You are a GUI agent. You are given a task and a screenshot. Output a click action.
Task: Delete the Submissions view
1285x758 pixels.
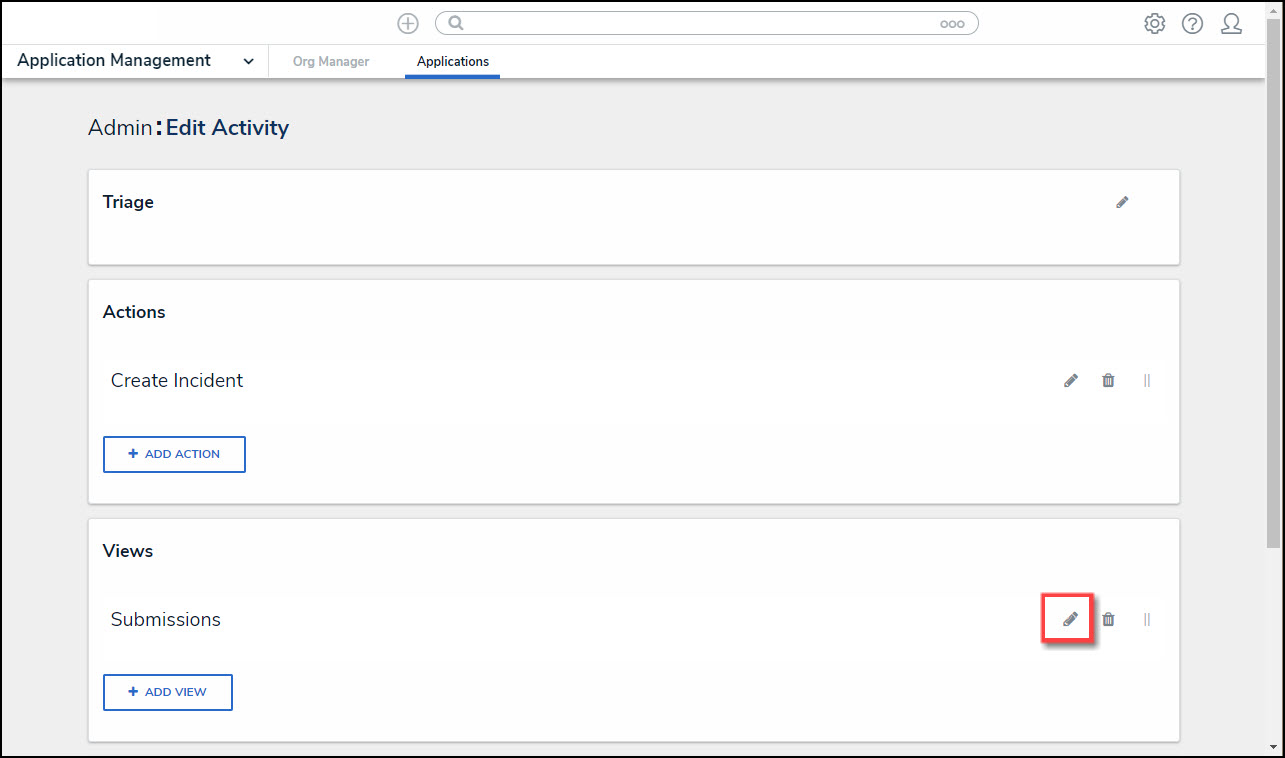pos(1108,620)
